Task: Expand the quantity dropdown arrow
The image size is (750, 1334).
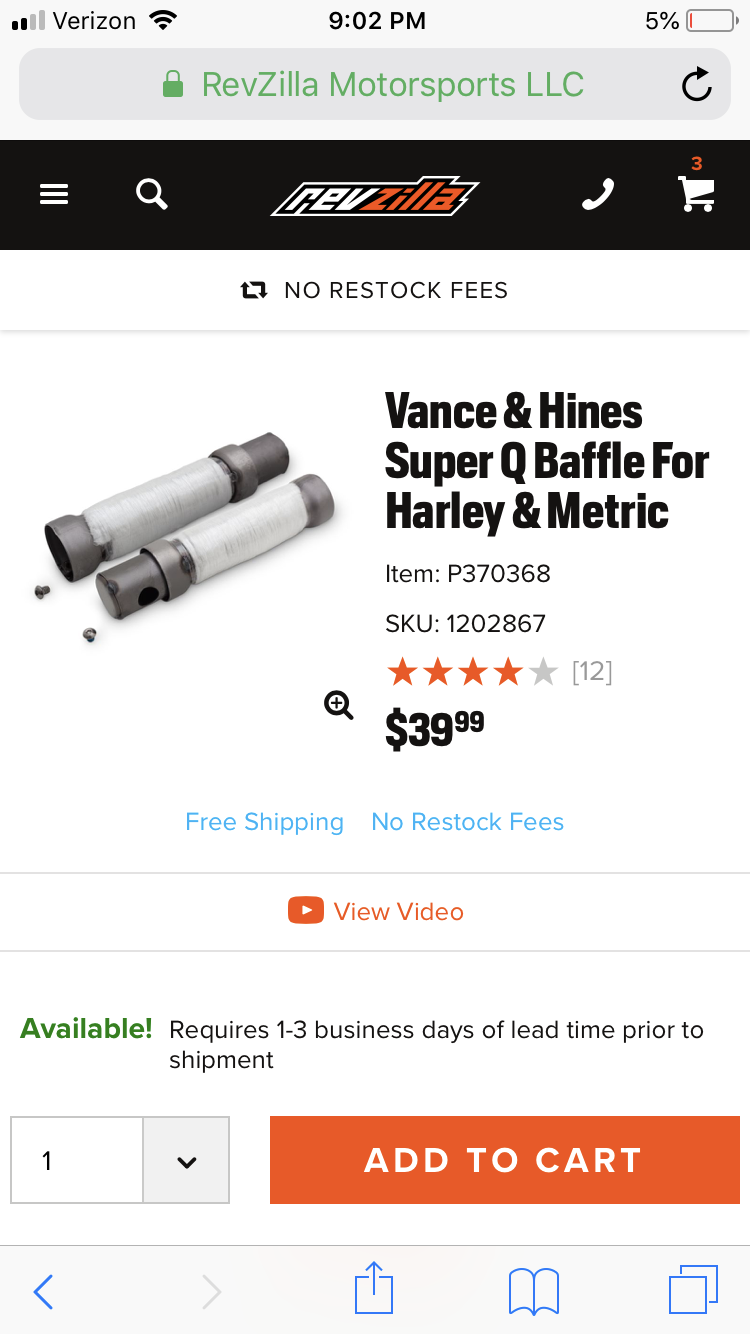Action: 186,1161
